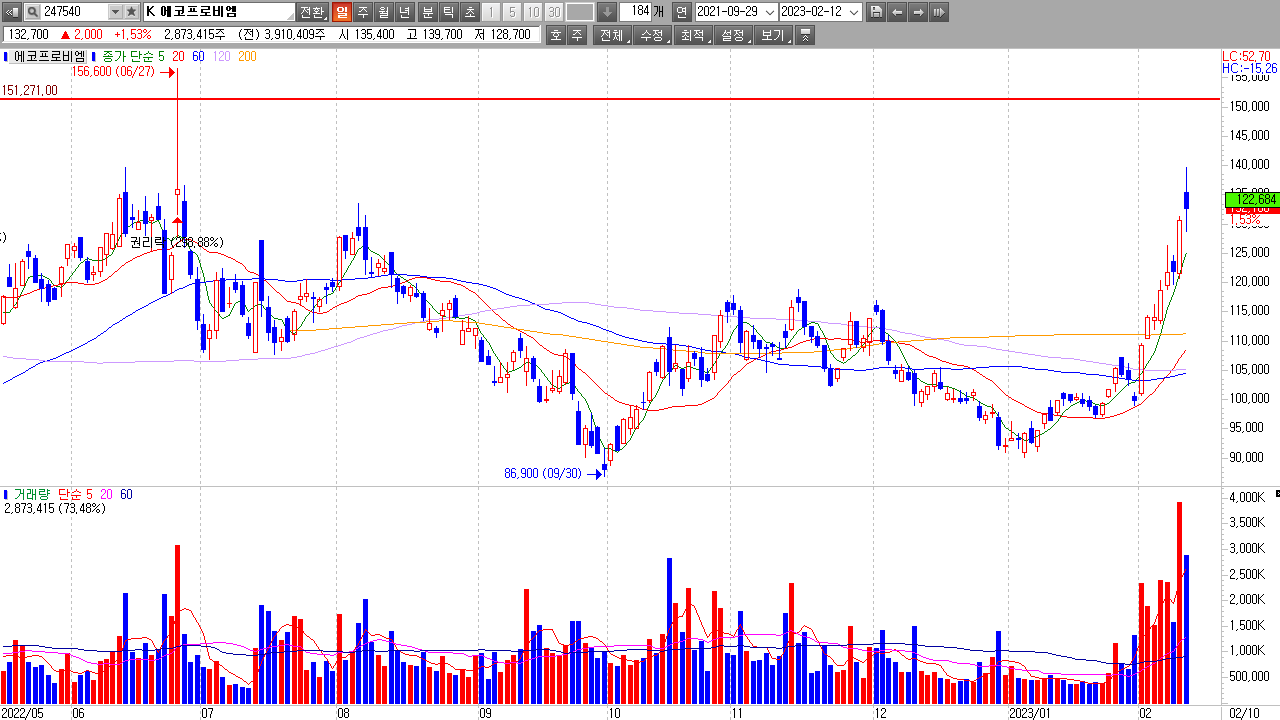Open stock code history dropdown arrow

pos(114,12)
